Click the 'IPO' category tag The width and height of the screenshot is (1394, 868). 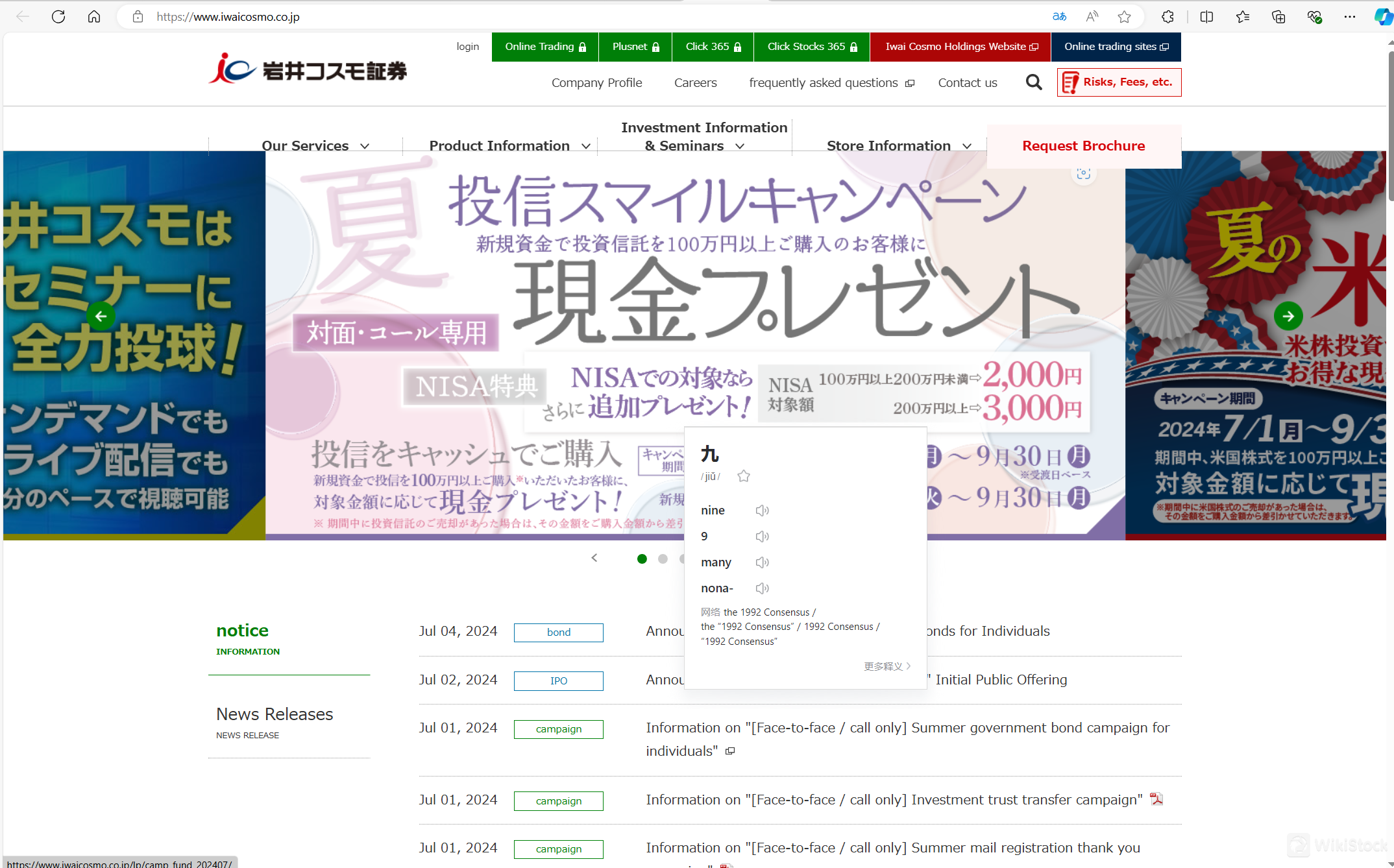coord(559,681)
